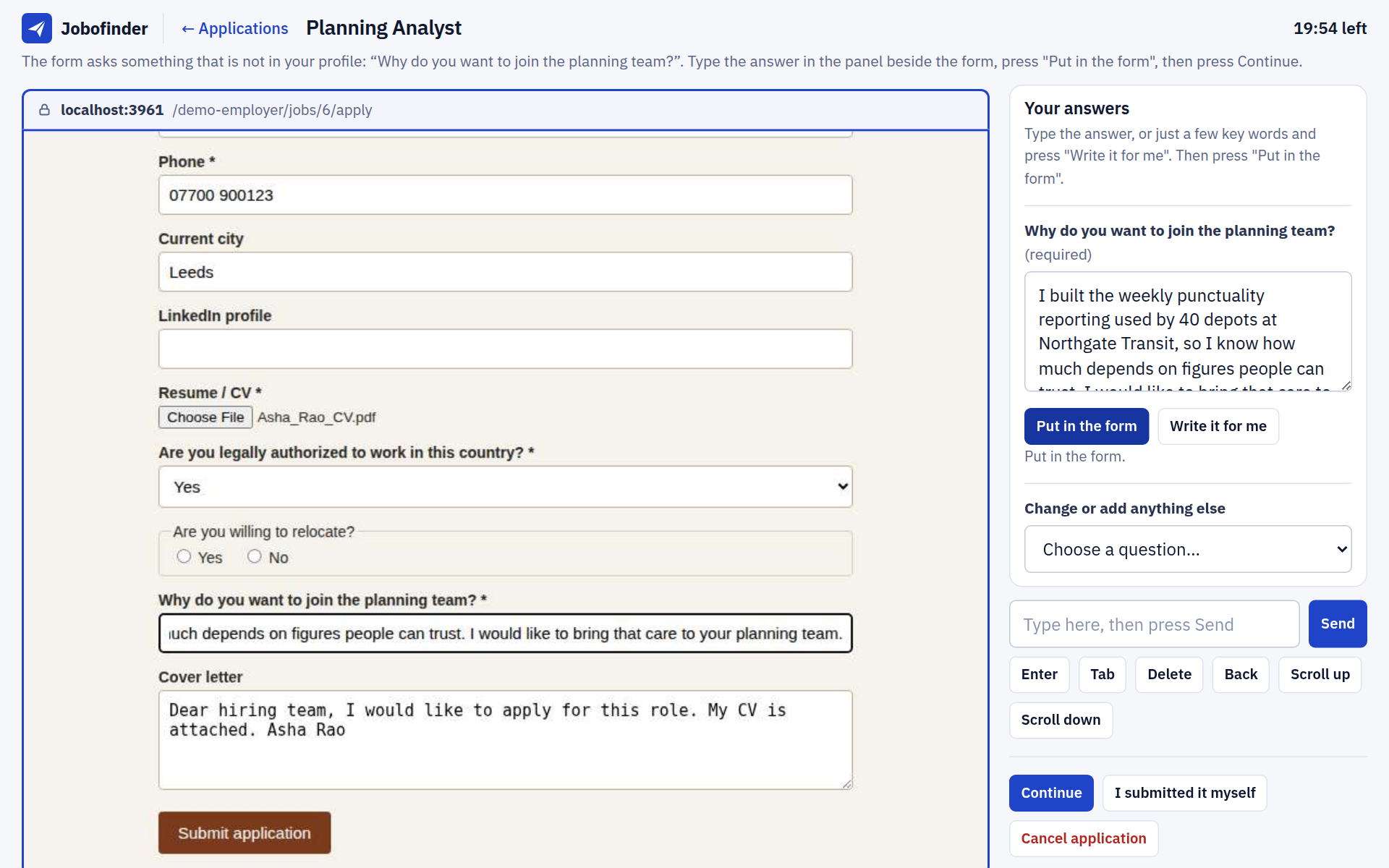Focus the answer textarea in Your answers panel
1389x868 pixels.
(x=1187, y=331)
